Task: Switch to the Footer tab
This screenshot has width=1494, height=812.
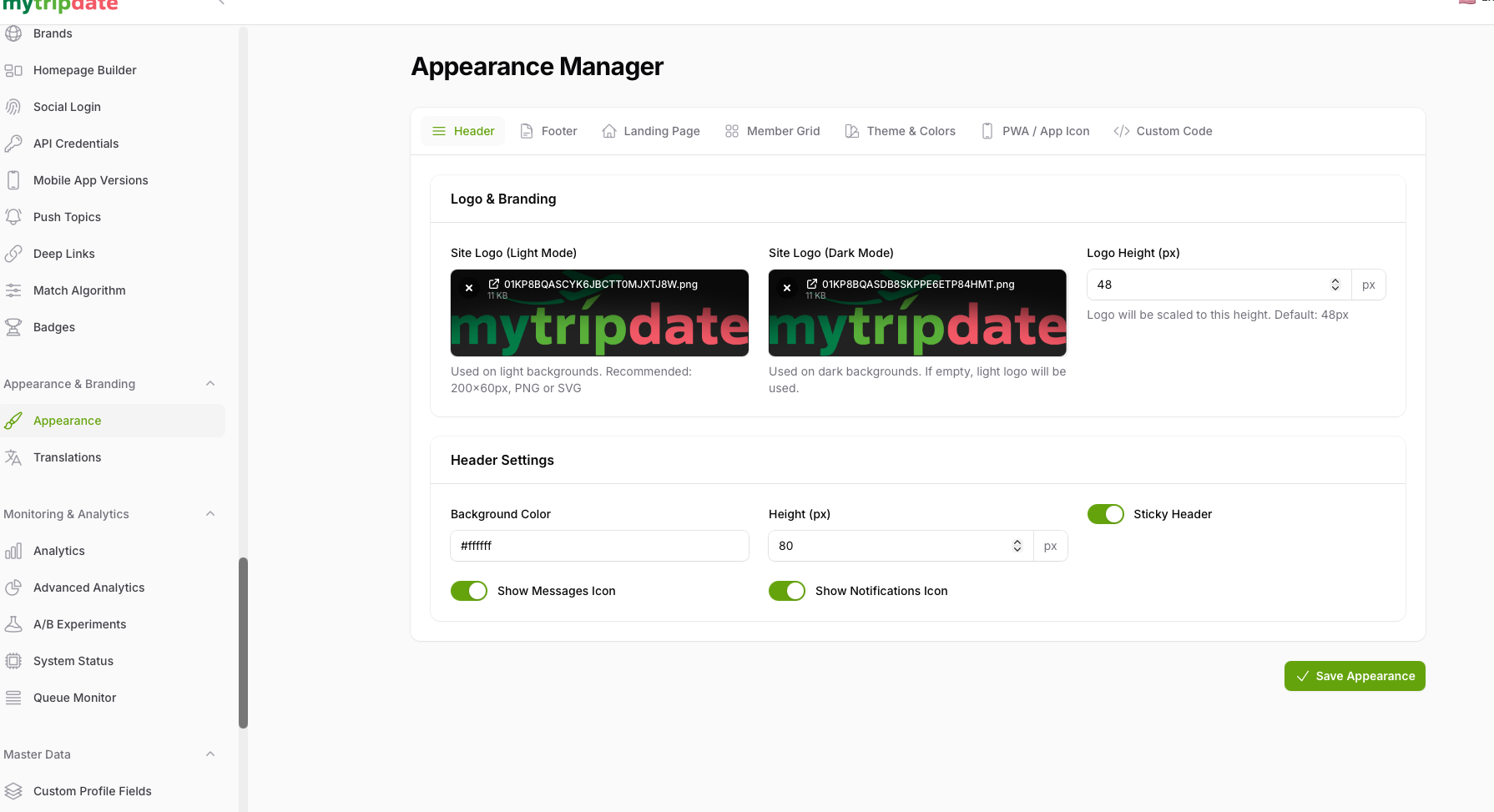Action: 548,131
